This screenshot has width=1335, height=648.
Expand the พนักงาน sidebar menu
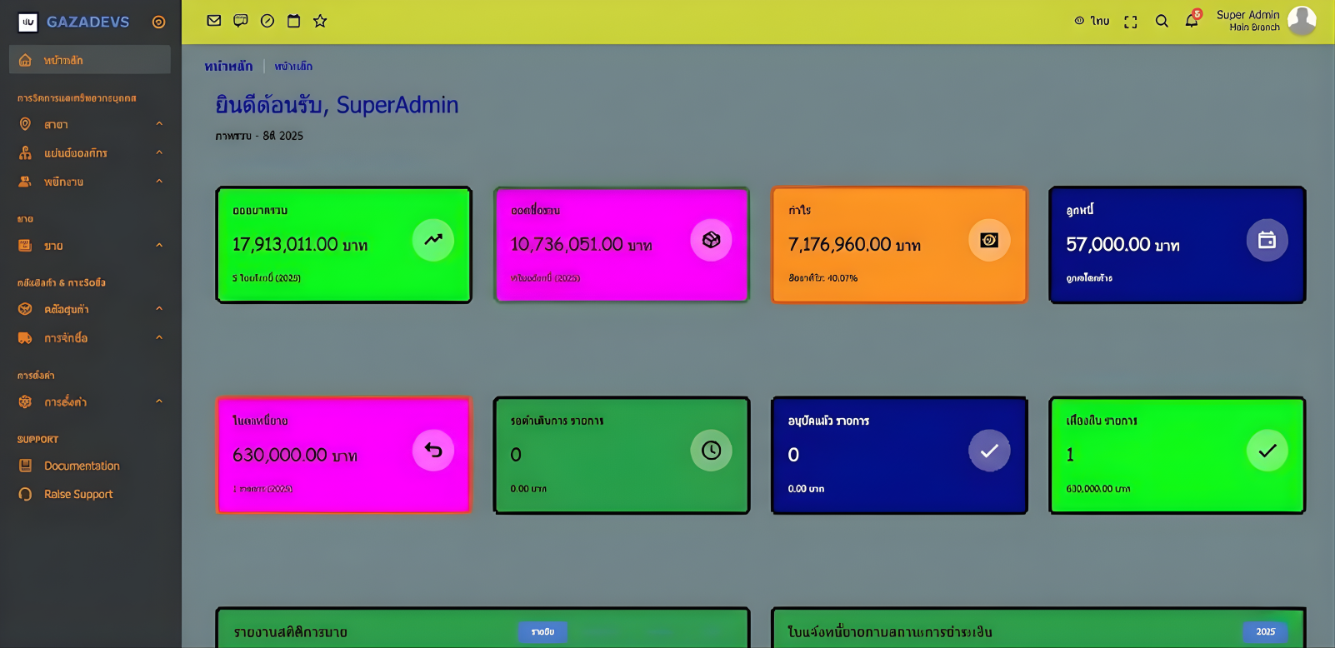click(x=90, y=182)
